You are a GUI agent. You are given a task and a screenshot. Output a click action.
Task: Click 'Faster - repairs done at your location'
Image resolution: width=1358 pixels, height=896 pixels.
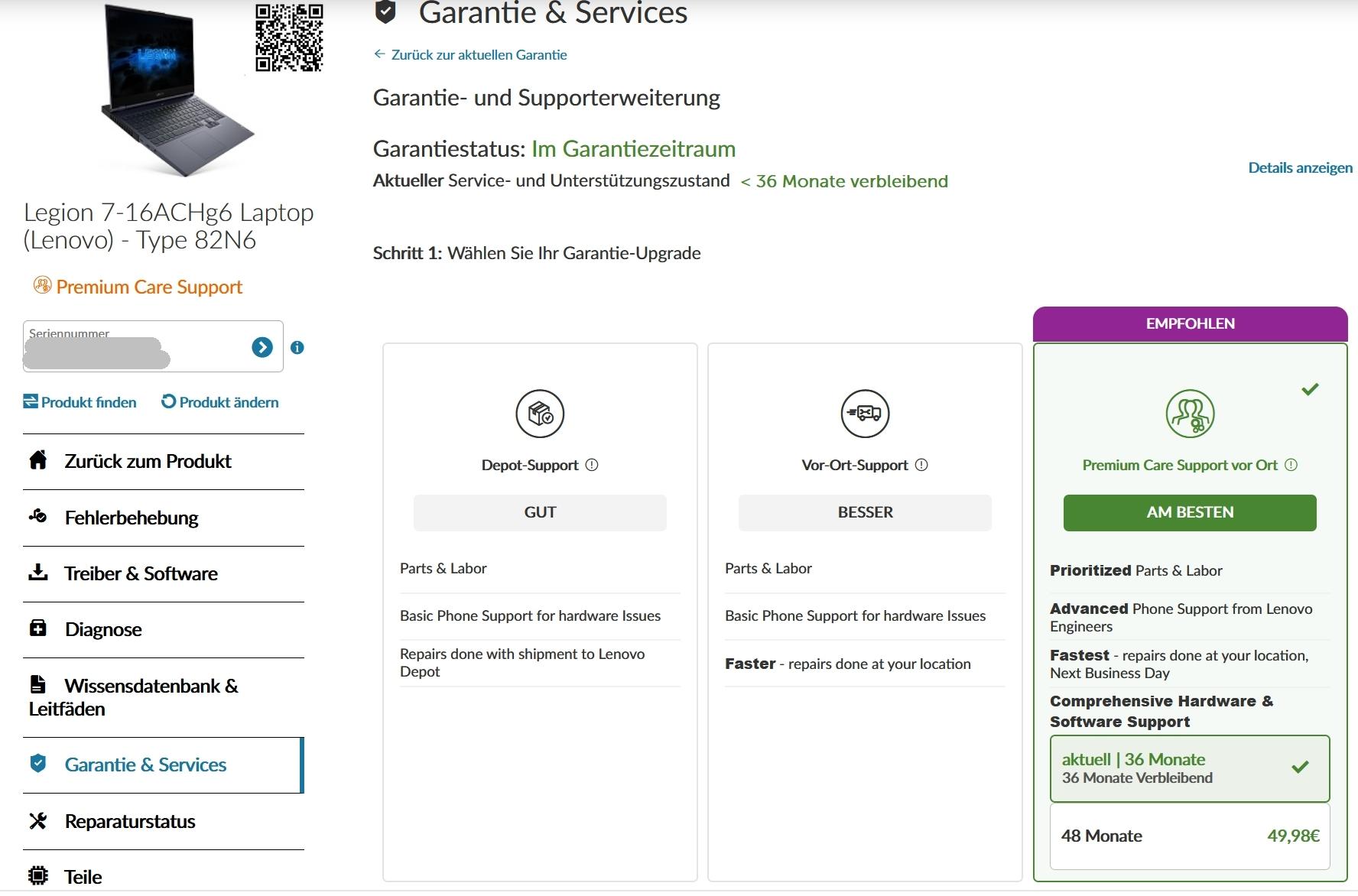(848, 664)
